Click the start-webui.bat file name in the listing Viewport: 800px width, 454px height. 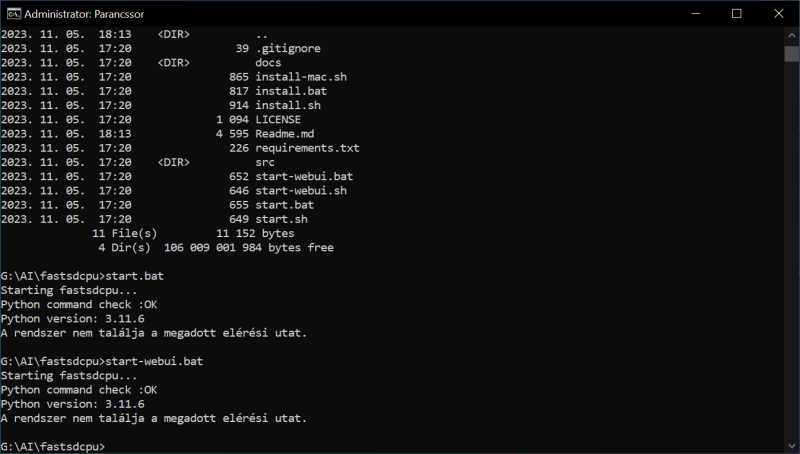click(304, 176)
